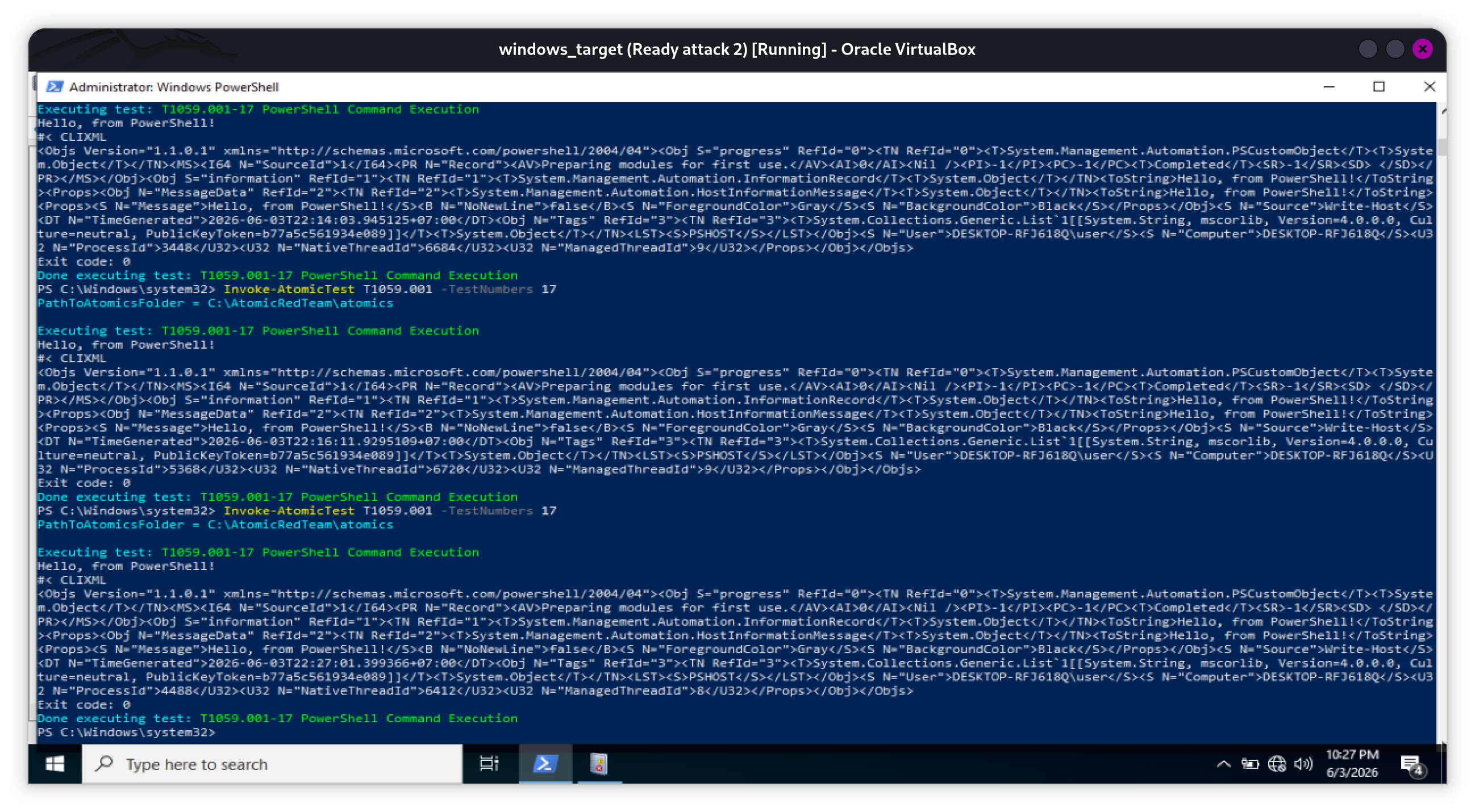The height and width of the screenshot is (812, 1475).
Task: Click the first '#< CLIXML' line
Action: (72, 137)
